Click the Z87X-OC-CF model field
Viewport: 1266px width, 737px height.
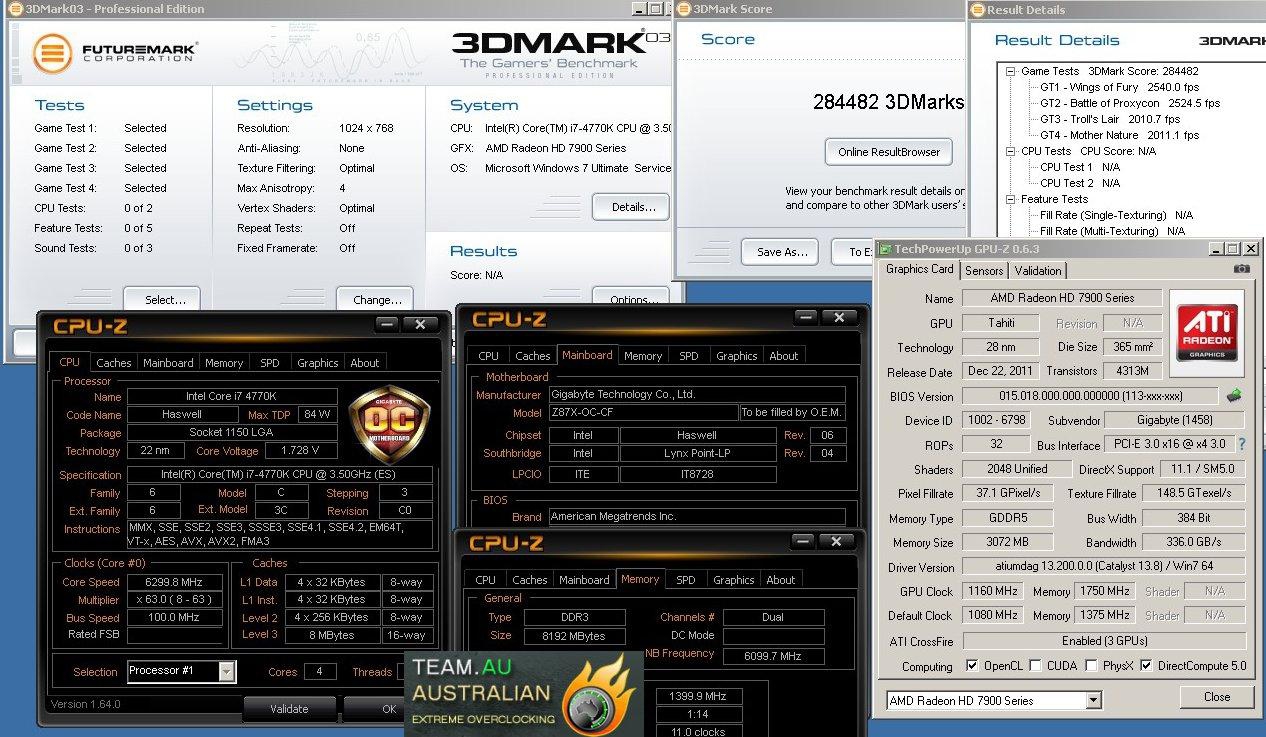pos(642,413)
